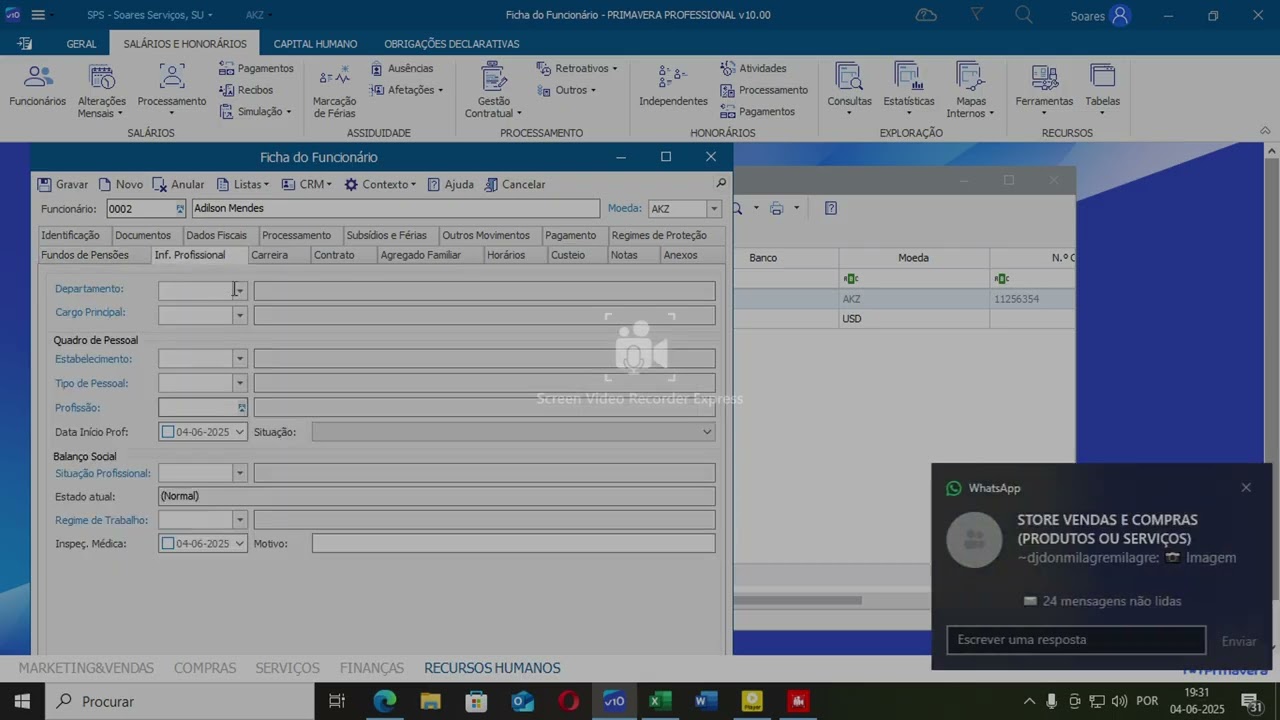Image resolution: width=1280 pixels, height=720 pixels.
Task: Open Microsoft Edge from the taskbar
Action: 384,701
